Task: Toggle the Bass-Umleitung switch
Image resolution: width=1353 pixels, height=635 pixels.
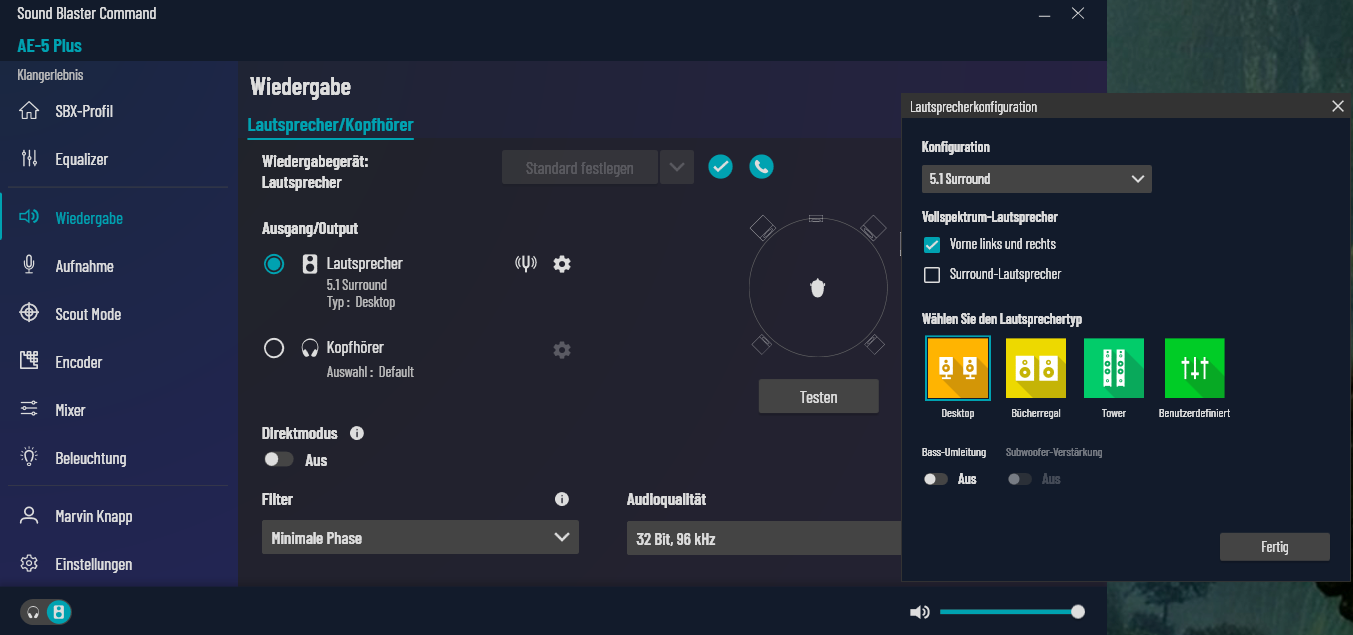Action: click(936, 479)
